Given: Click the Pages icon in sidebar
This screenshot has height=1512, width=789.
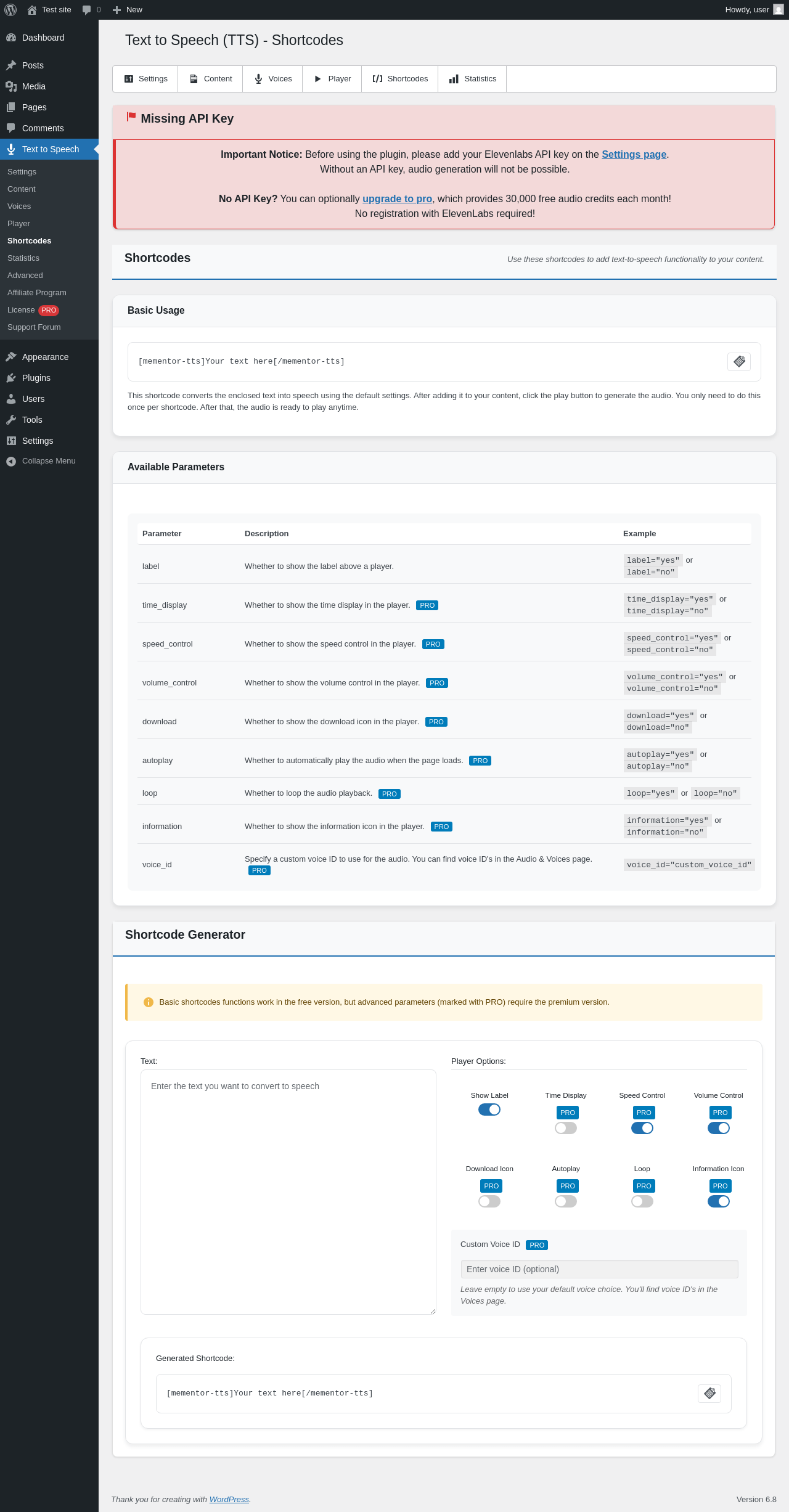Looking at the screenshot, I should point(11,107).
